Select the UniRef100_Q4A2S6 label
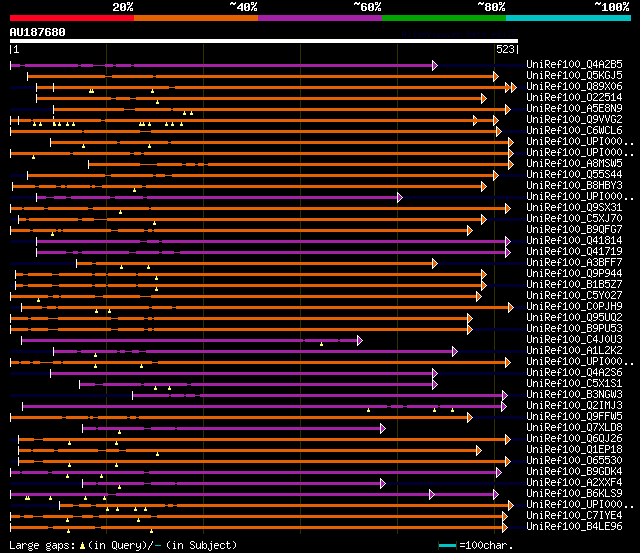Screen dimensions: 640x553 574,373
